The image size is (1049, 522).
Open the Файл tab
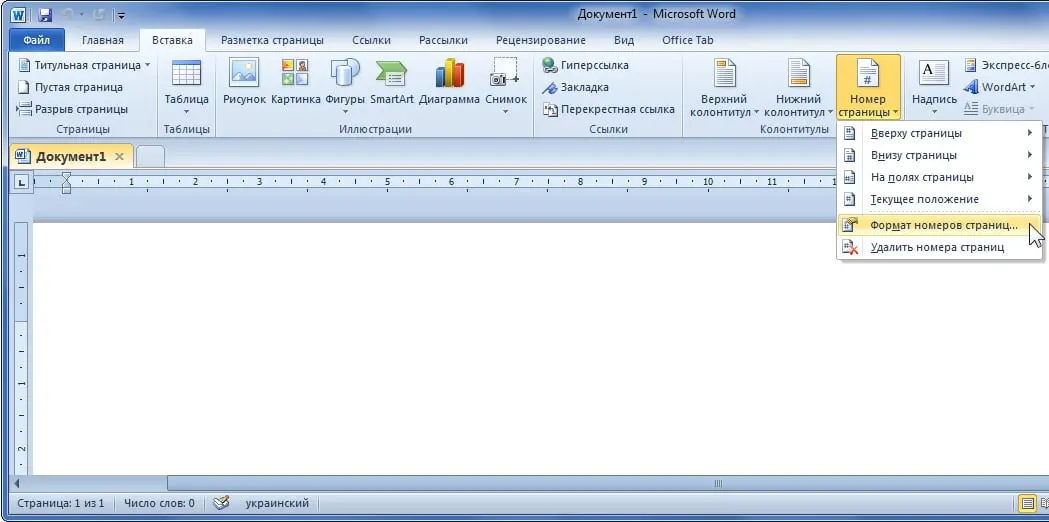point(36,40)
